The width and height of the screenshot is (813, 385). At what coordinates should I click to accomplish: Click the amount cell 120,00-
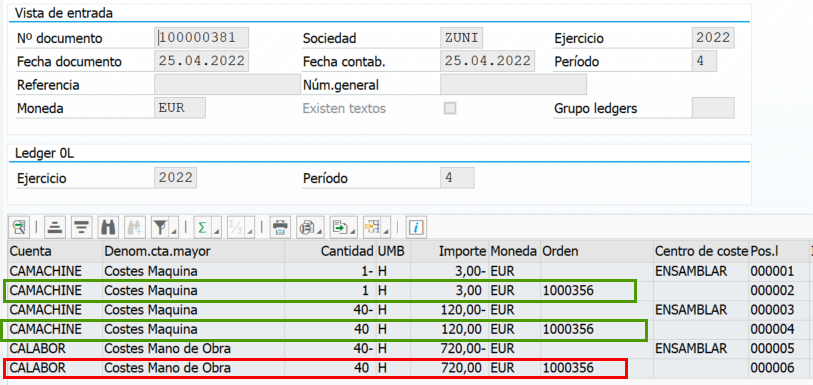click(449, 310)
